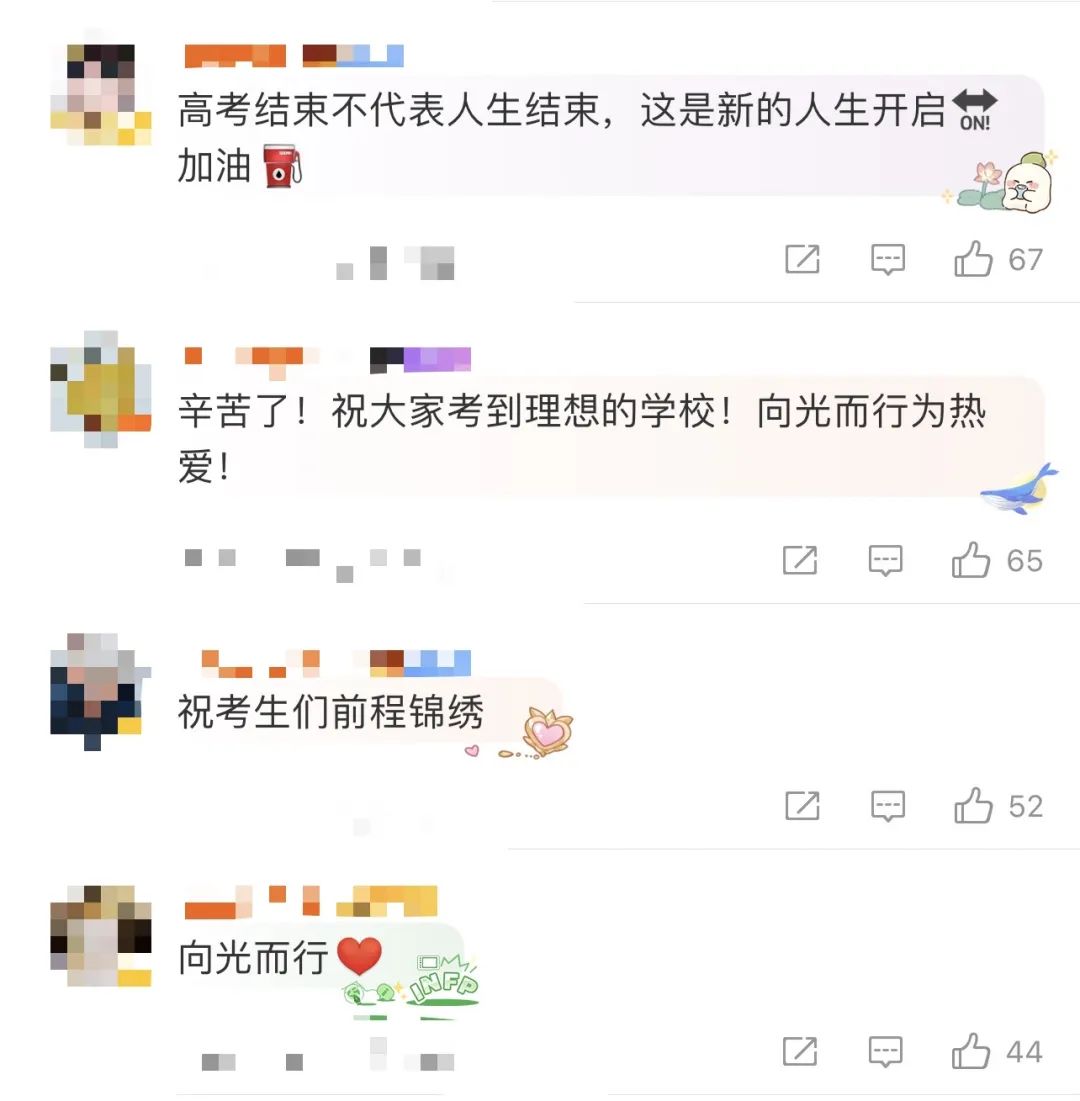This screenshot has height=1101, width=1080.
Task: Share the 向光而行 heart comment
Action: [800, 1051]
